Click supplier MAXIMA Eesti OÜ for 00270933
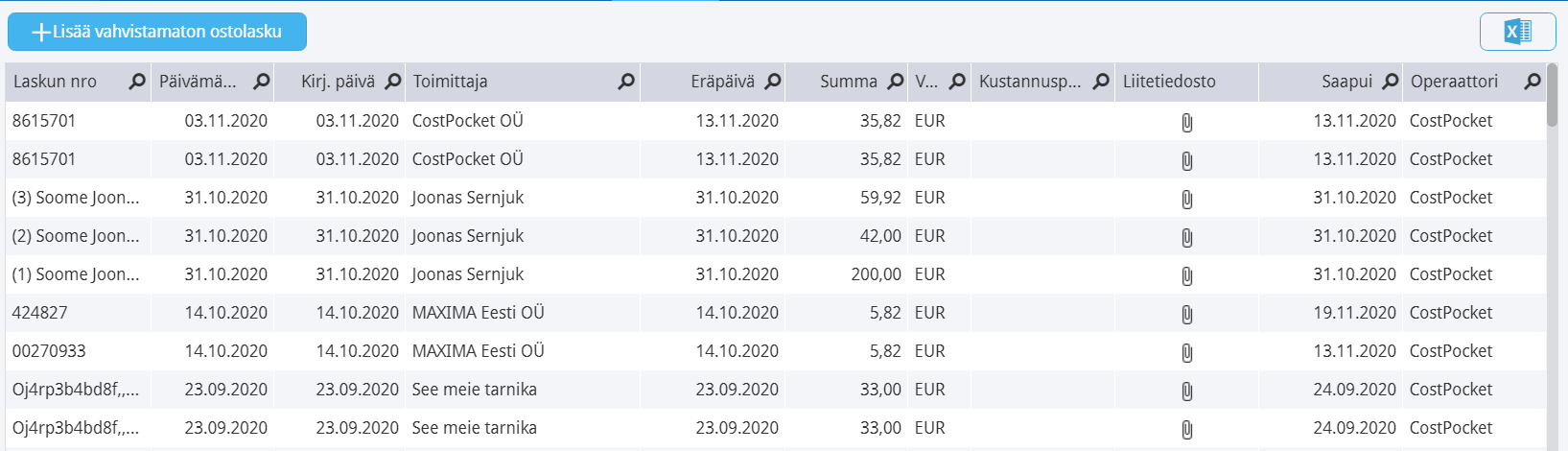This screenshot has height=451, width=1568. 478,351
